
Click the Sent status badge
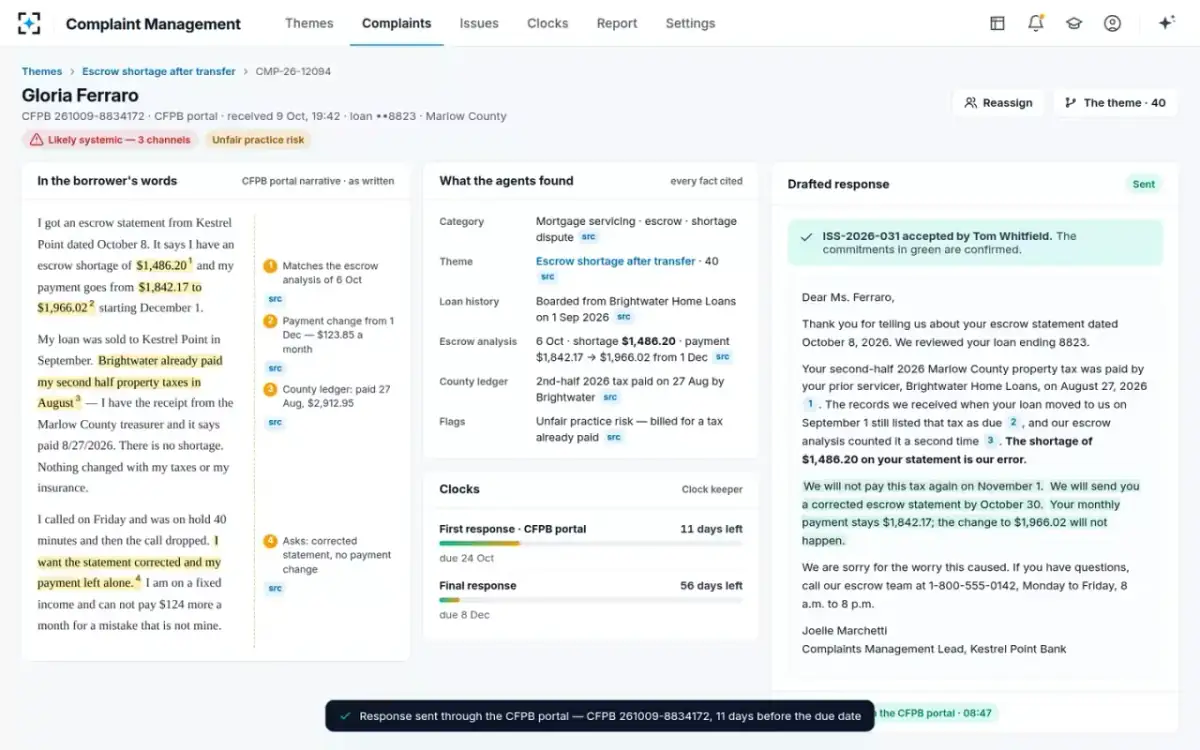point(1144,184)
